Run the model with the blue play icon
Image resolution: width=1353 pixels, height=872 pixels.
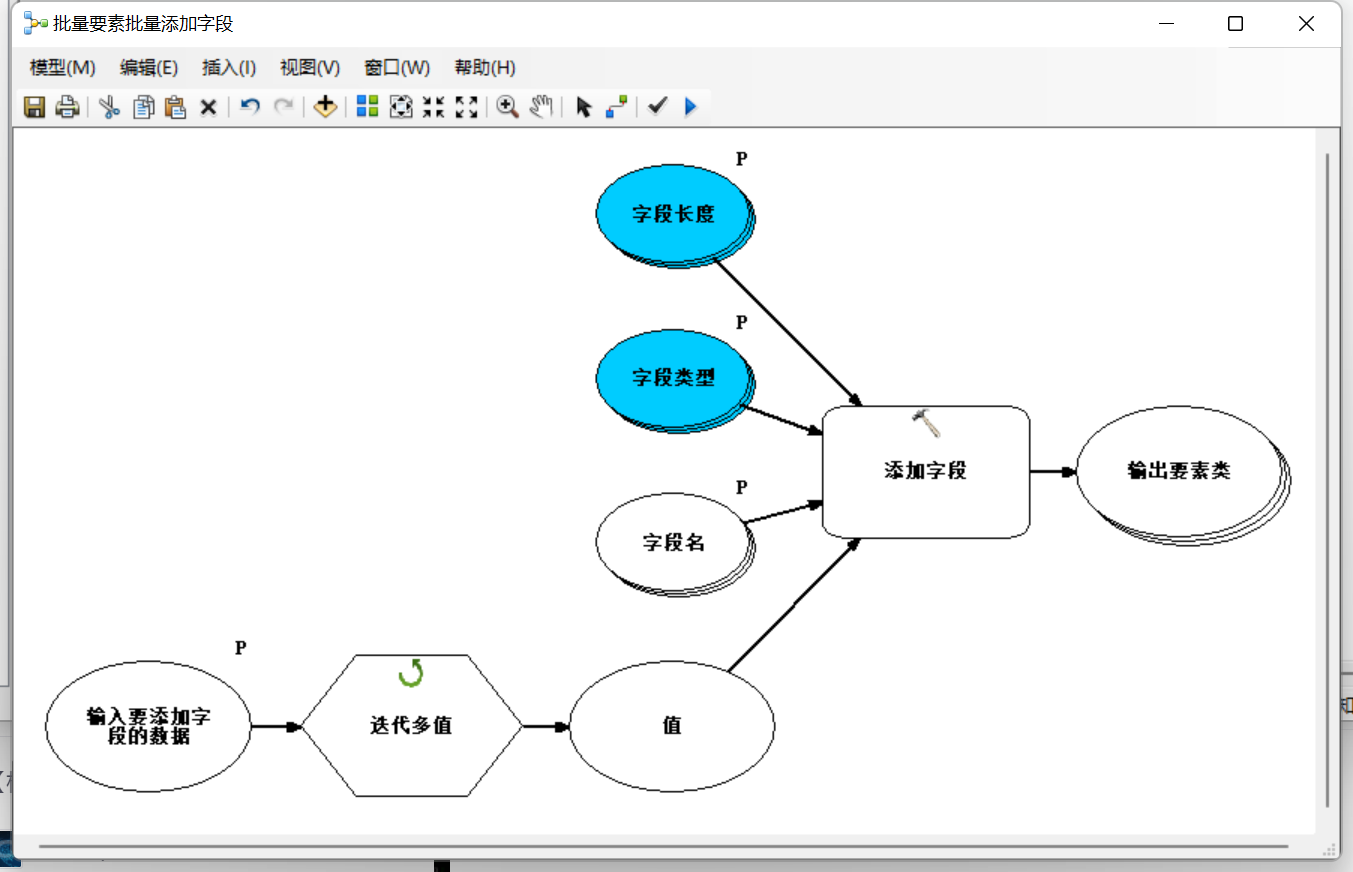pyautogui.click(x=690, y=107)
